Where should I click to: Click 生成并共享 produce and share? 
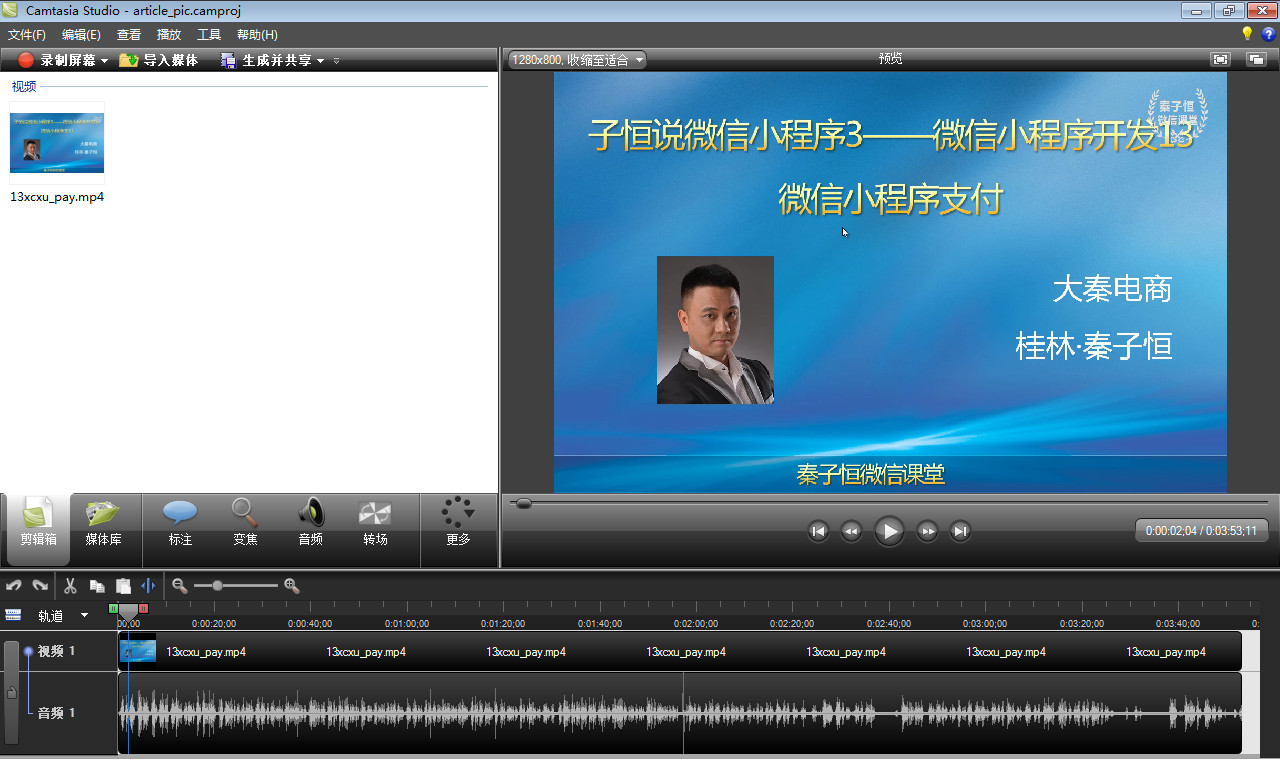point(266,60)
